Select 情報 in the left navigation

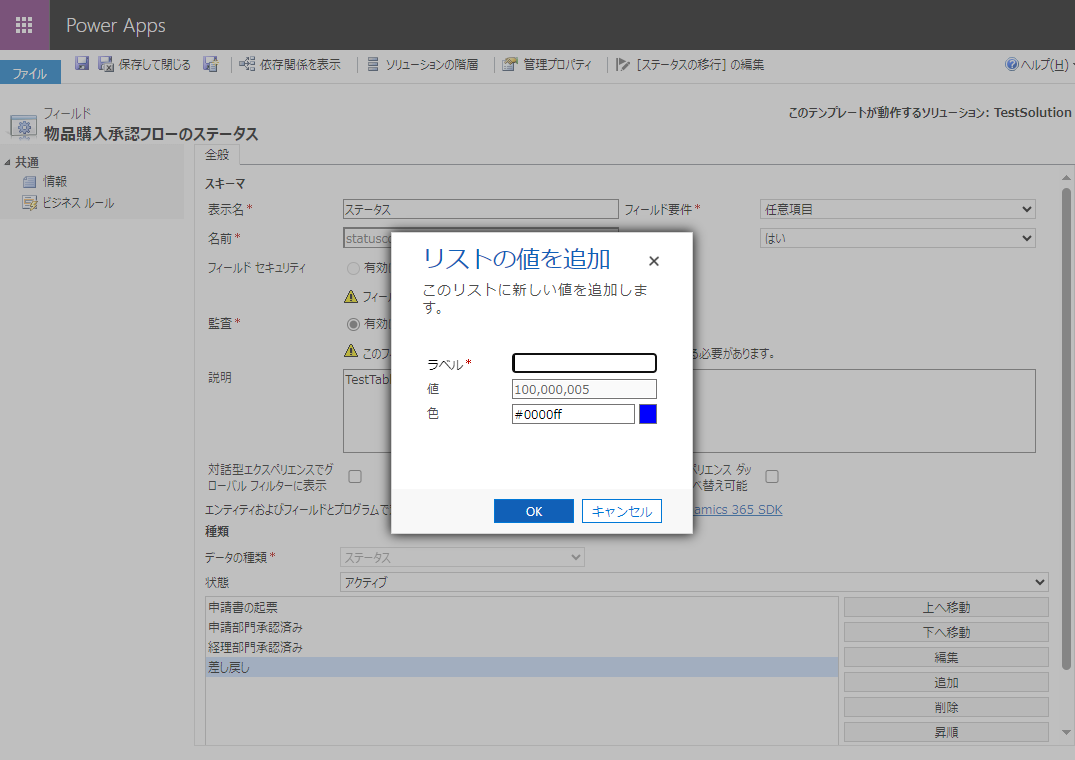point(55,182)
